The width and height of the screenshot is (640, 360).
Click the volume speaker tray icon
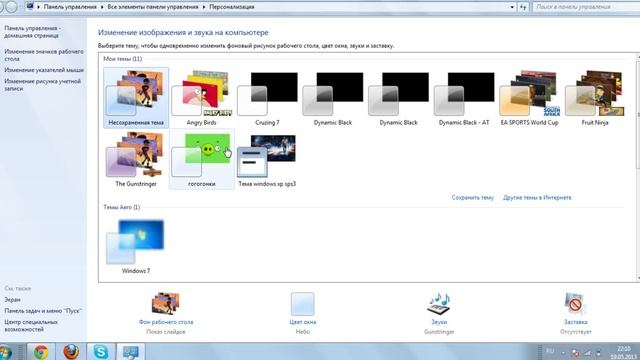click(x=598, y=353)
